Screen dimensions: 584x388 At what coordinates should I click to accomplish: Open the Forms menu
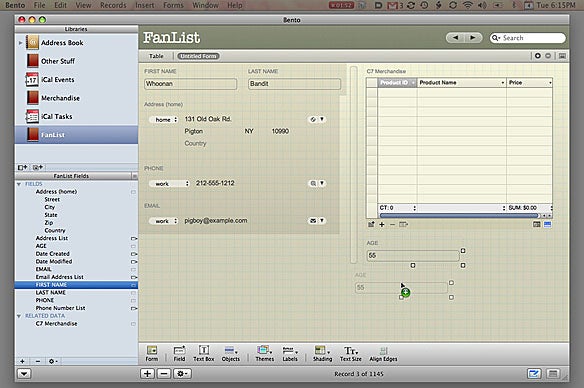173,5
